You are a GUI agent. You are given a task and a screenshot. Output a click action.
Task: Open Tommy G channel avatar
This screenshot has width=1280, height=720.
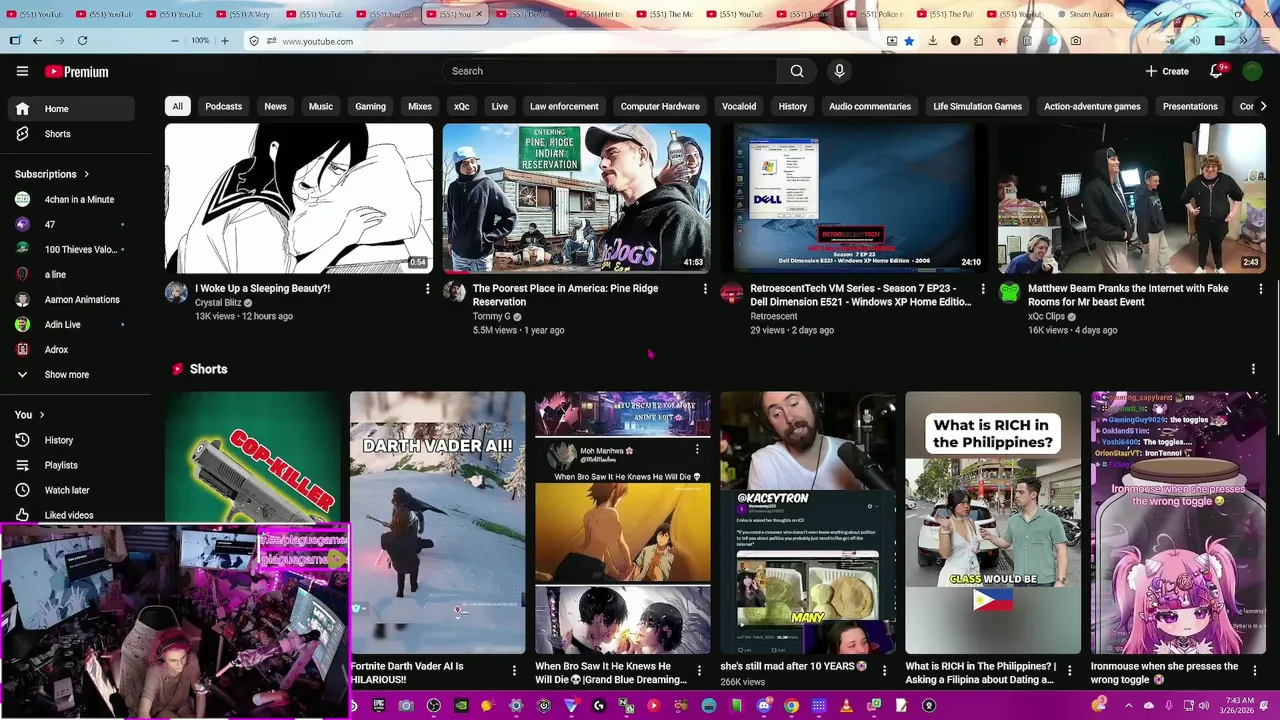(x=454, y=292)
